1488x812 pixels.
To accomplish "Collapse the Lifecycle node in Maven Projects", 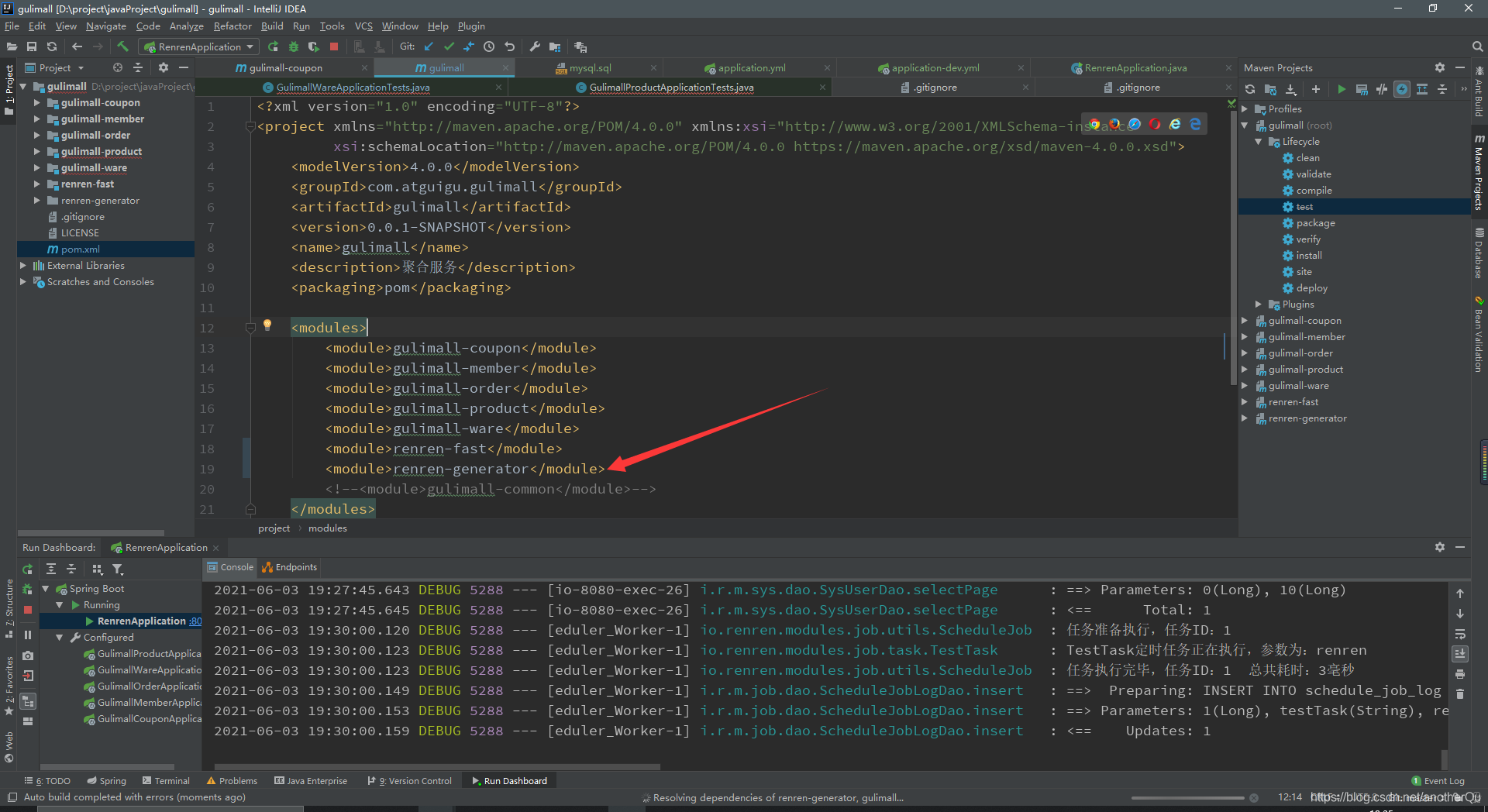I will (1258, 142).
